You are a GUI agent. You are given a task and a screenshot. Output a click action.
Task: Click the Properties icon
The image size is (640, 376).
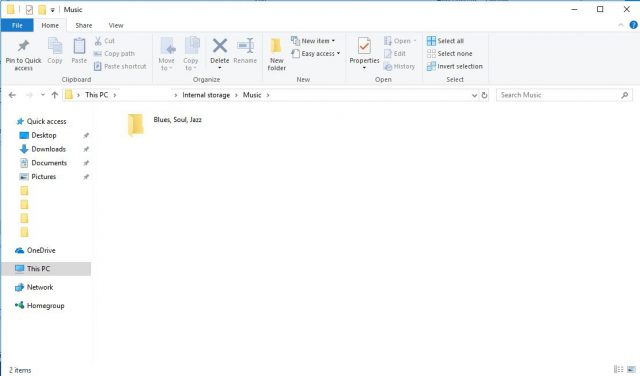364,46
